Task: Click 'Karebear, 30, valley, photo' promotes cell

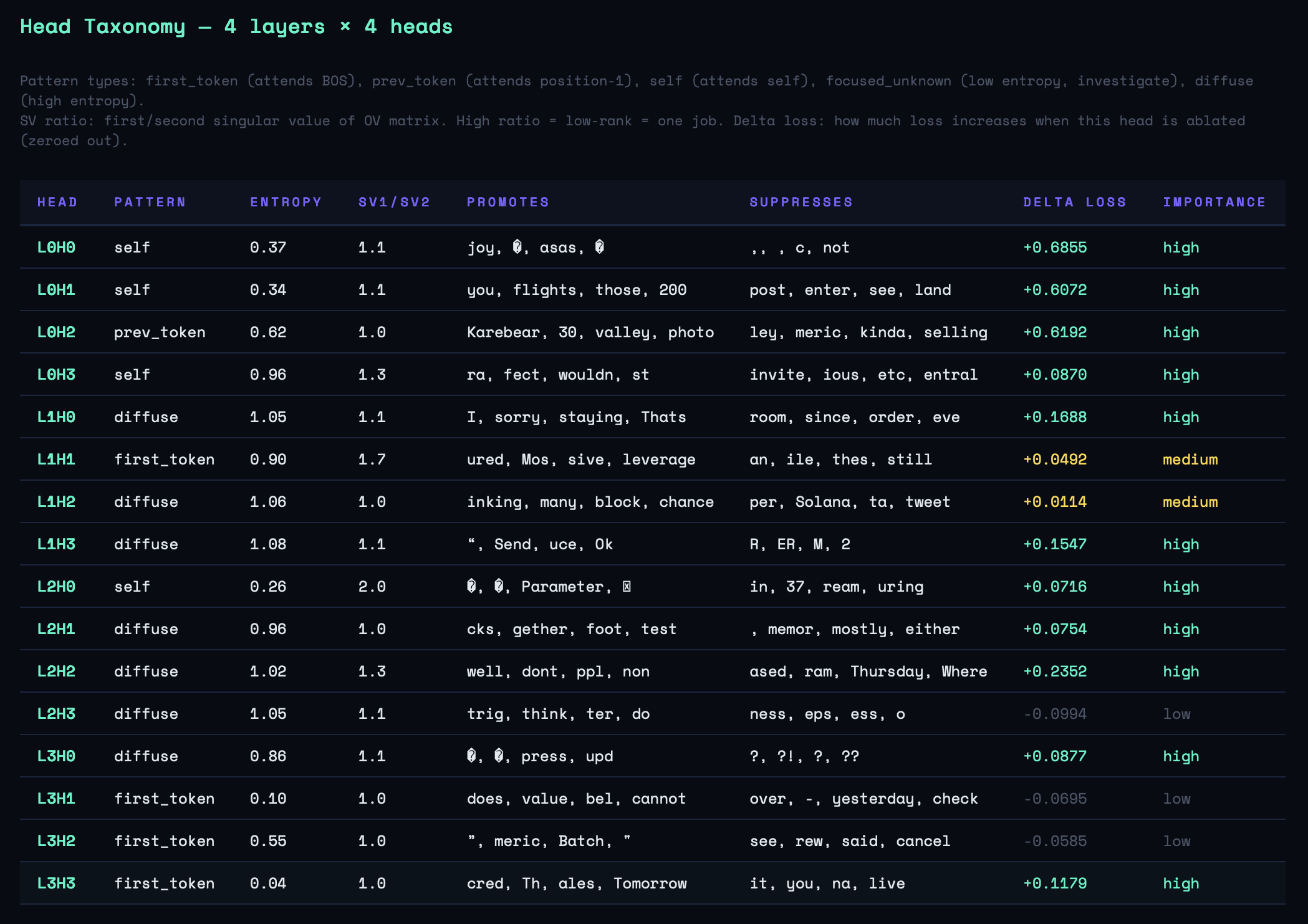Action: (590, 332)
